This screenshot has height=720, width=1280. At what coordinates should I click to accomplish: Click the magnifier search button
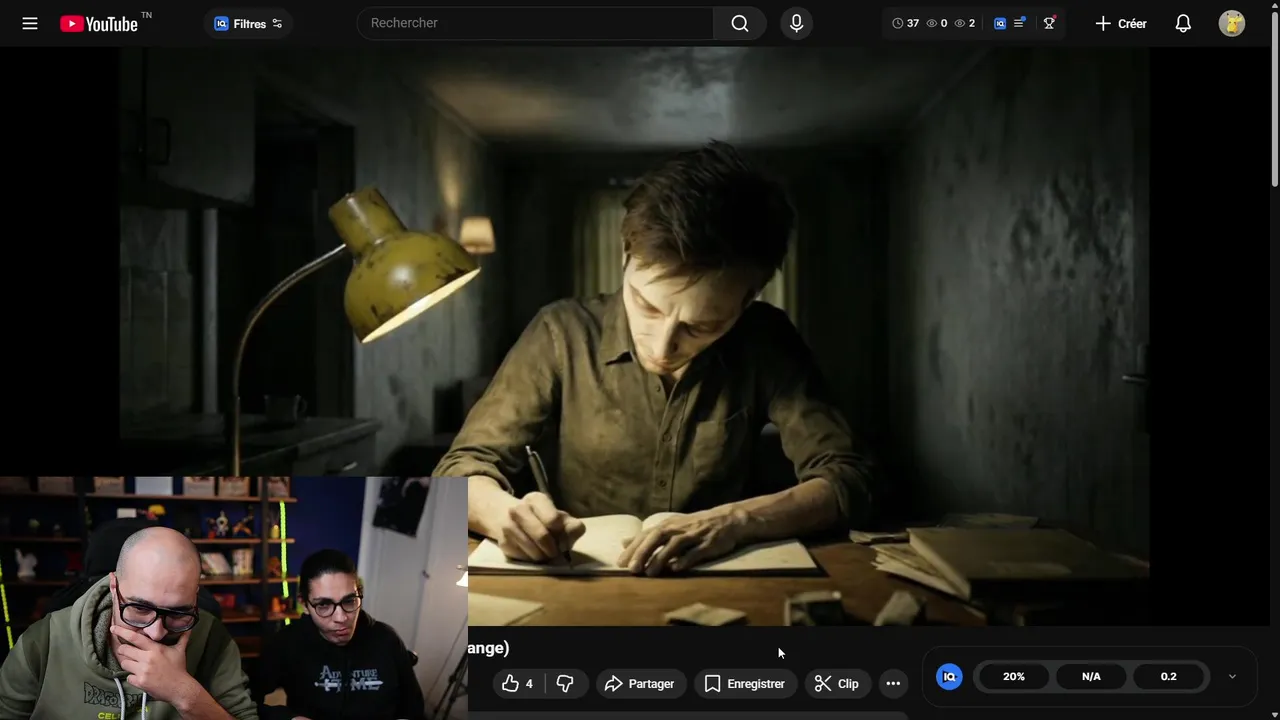tap(740, 23)
